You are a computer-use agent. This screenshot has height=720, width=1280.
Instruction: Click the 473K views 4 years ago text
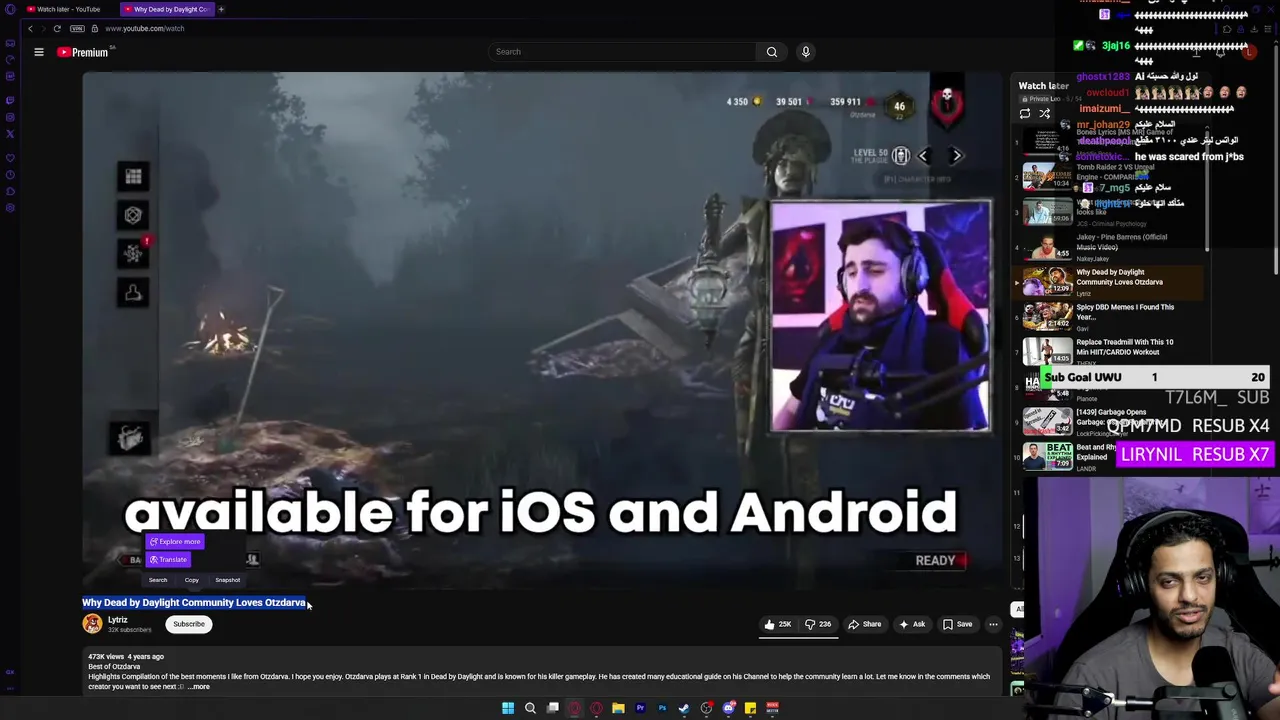(x=126, y=657)
